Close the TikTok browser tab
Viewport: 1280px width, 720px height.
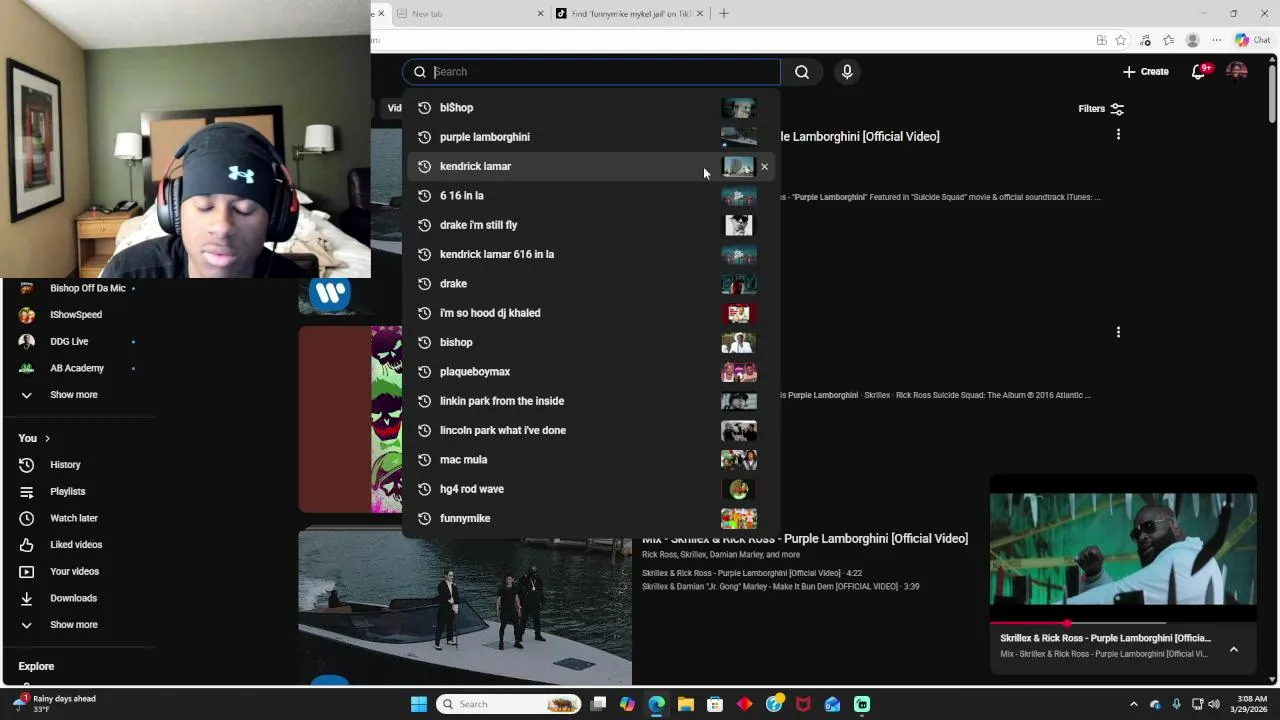(700, 13)
